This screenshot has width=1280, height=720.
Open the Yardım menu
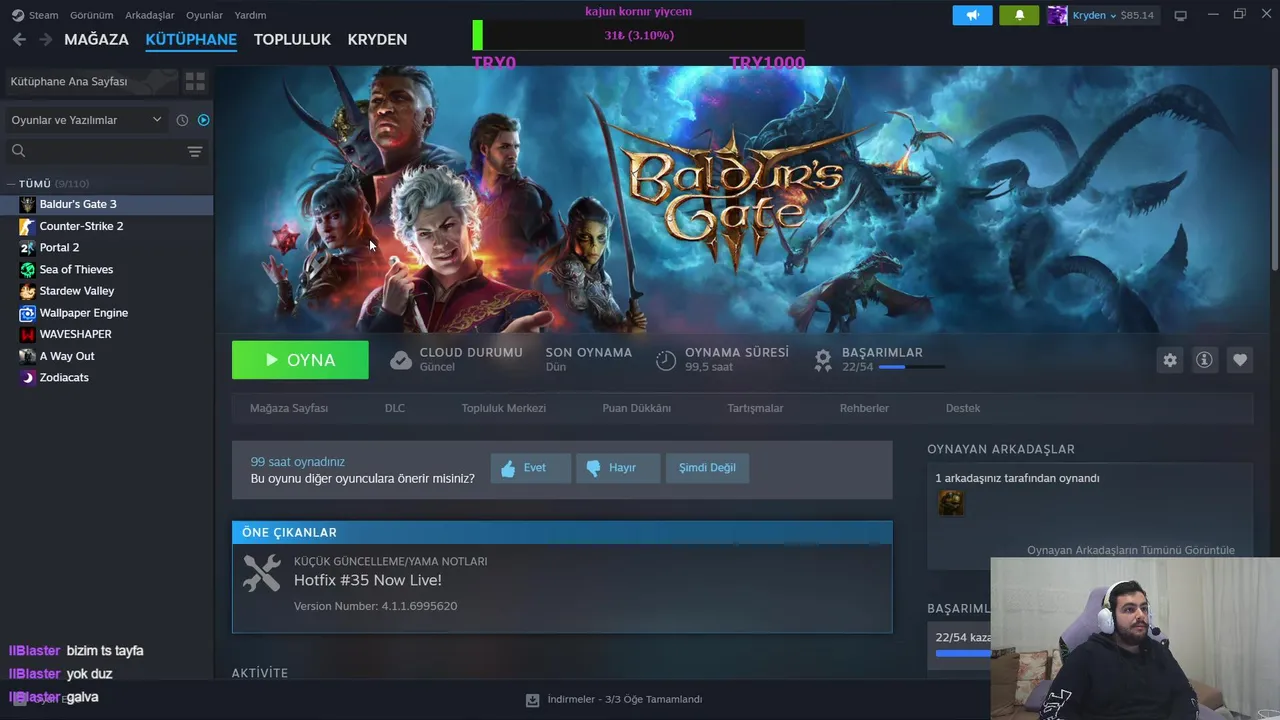coord(250,15)
